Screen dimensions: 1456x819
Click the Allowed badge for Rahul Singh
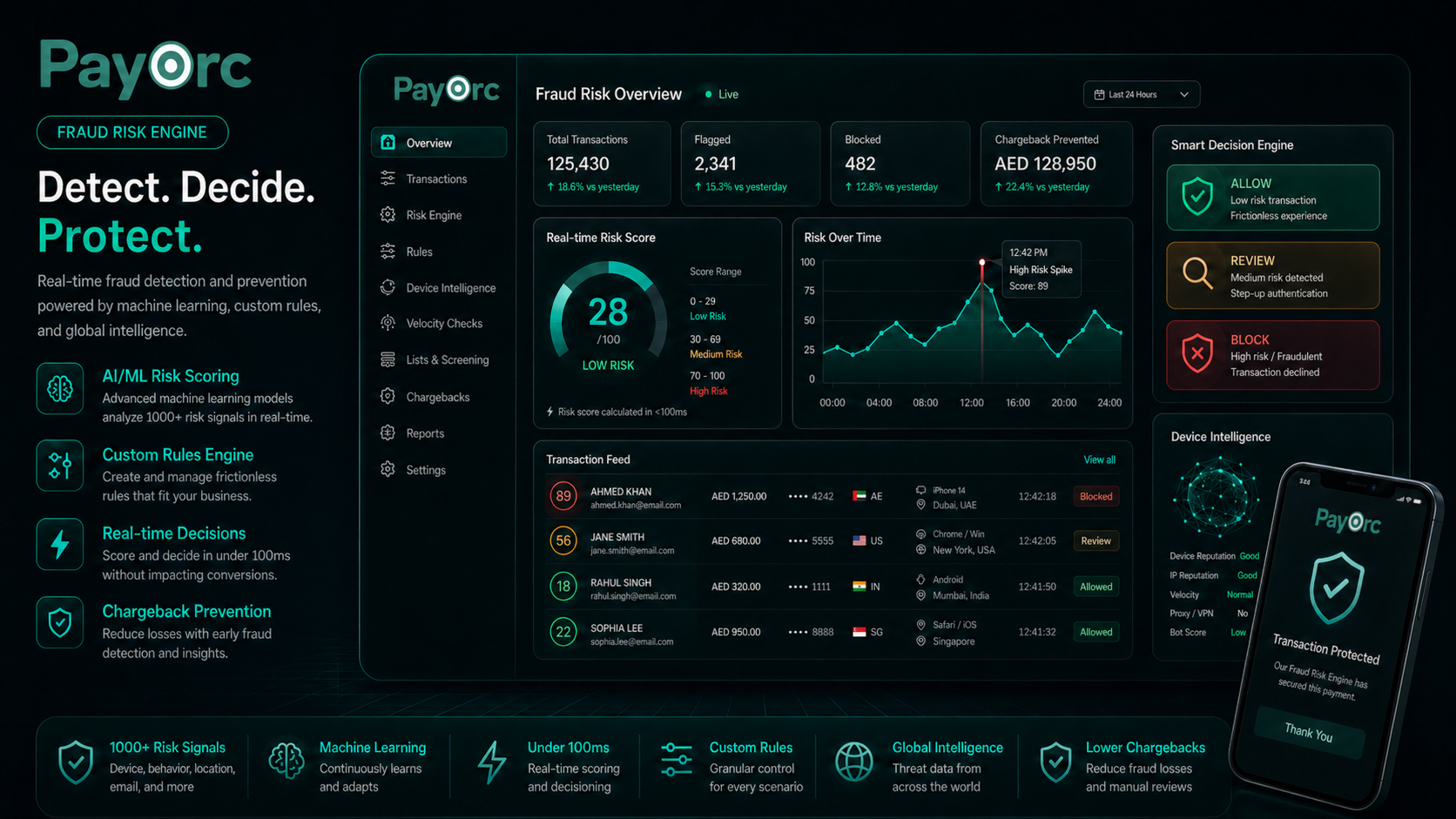pyautogui.click(x=1095, y=587)
